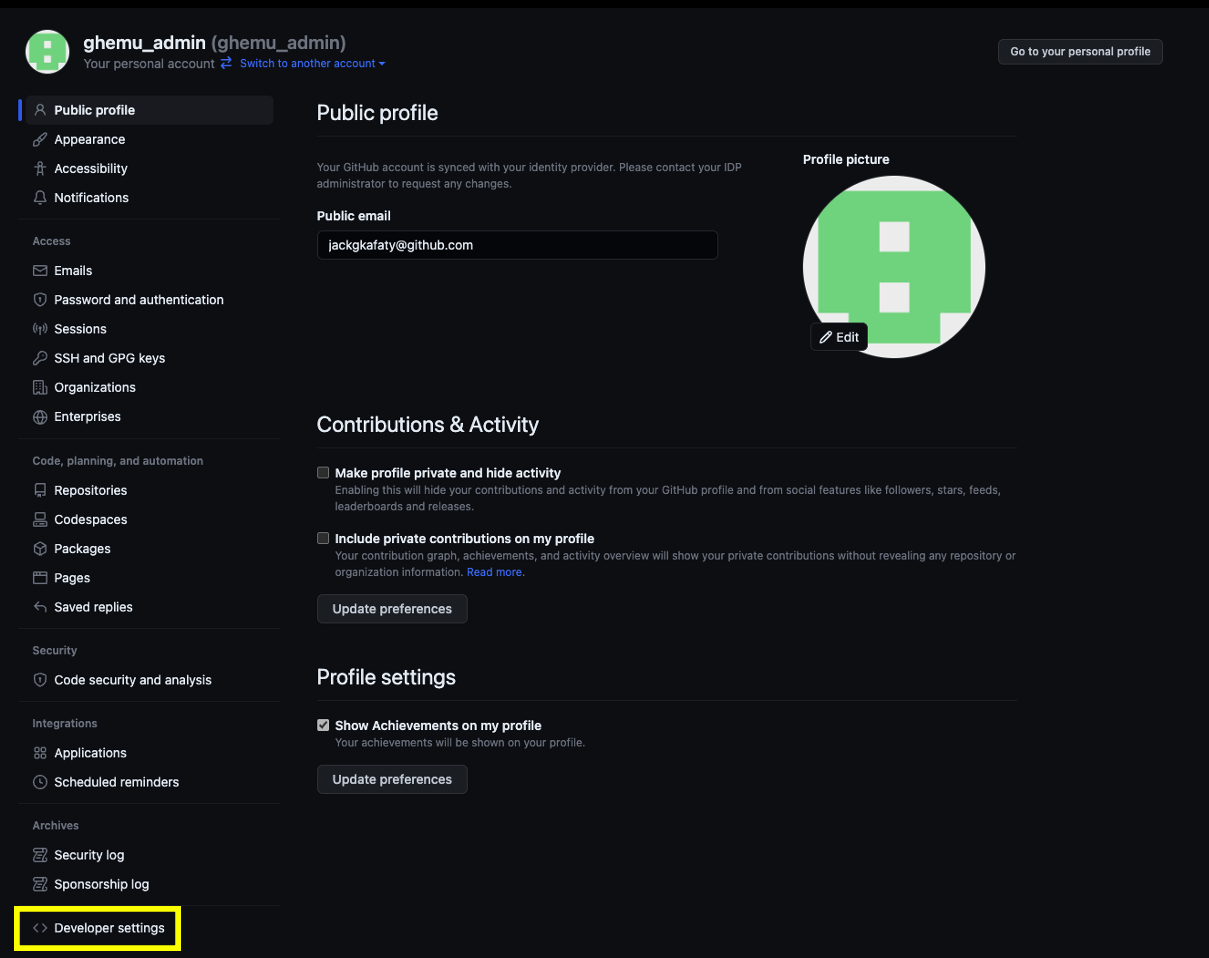Click the browser icon beside Pages
Screen dimensions: 1209x958
point(40,577)
